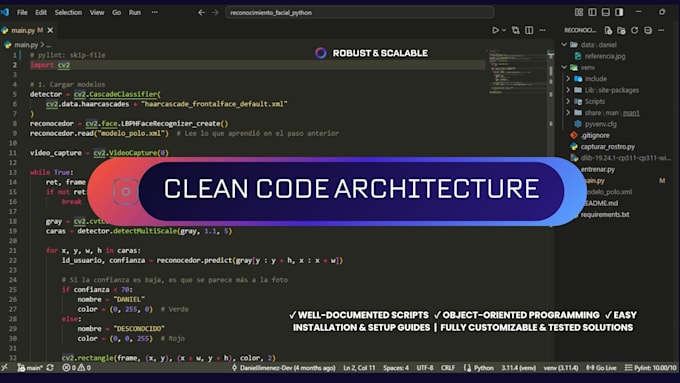This screenshot has width=680, height=383.
Task: Click Spaces: 4 indentation setting
Action: point(396,367)
